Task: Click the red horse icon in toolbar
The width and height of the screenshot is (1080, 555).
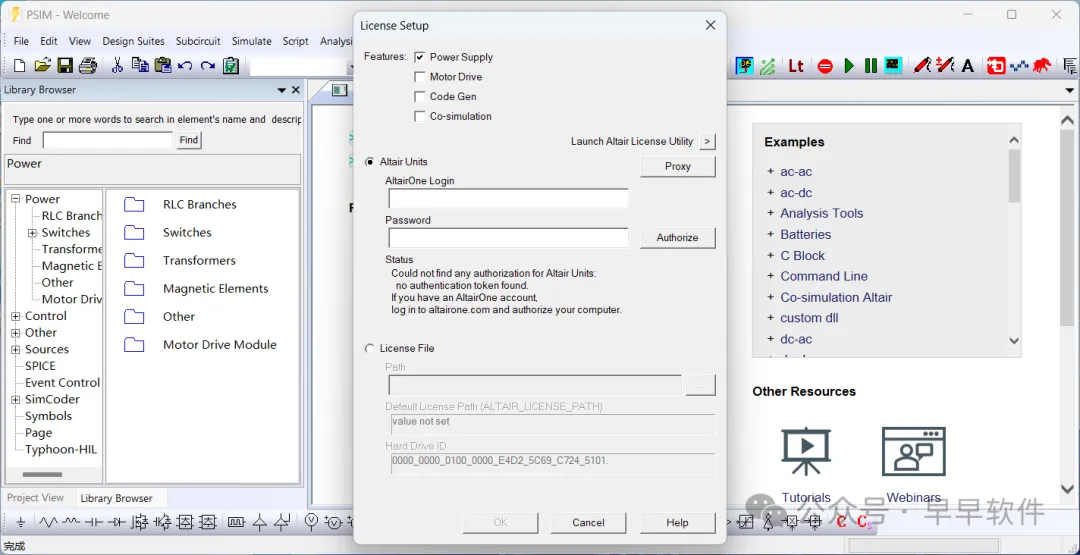Action: pyautogui.click(x=1043, y=65)
